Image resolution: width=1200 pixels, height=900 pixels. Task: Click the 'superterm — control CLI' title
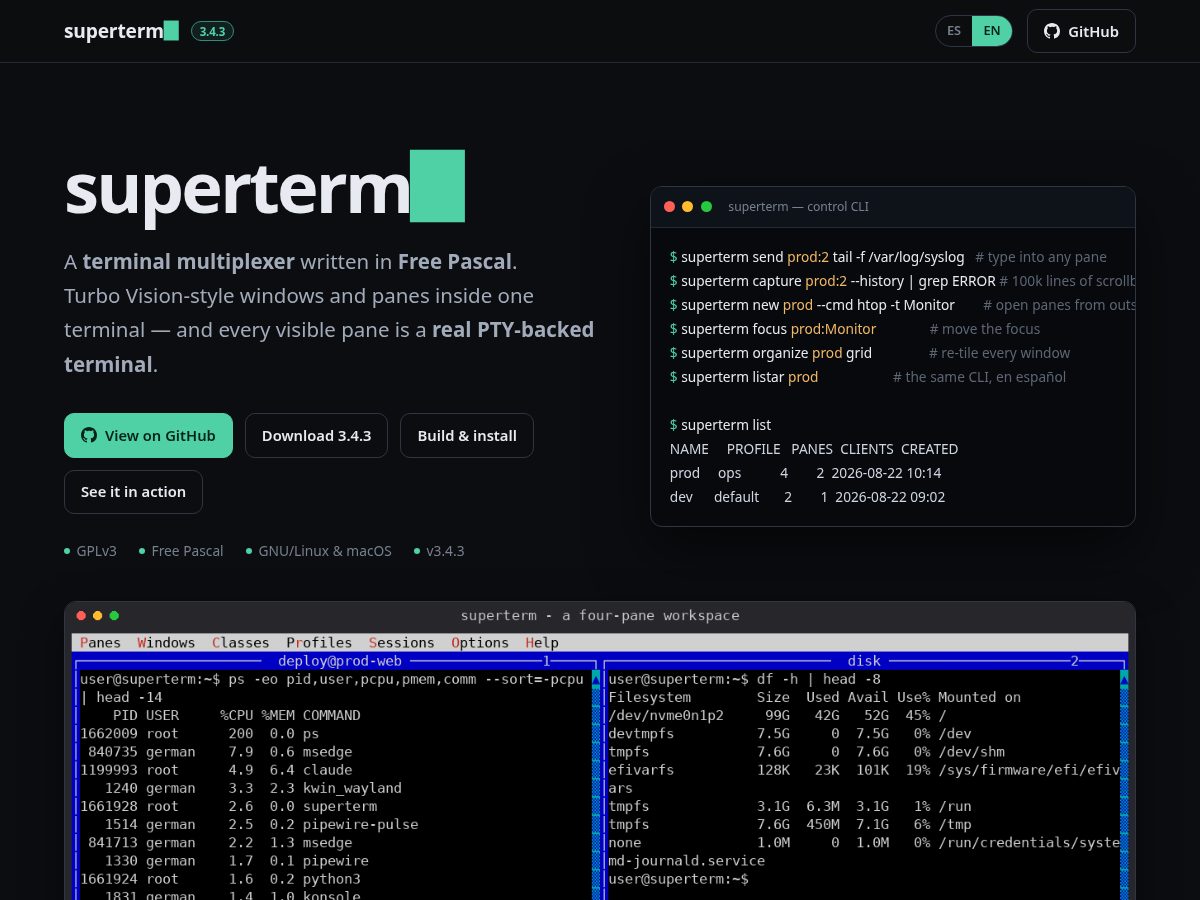coord(798,207)
